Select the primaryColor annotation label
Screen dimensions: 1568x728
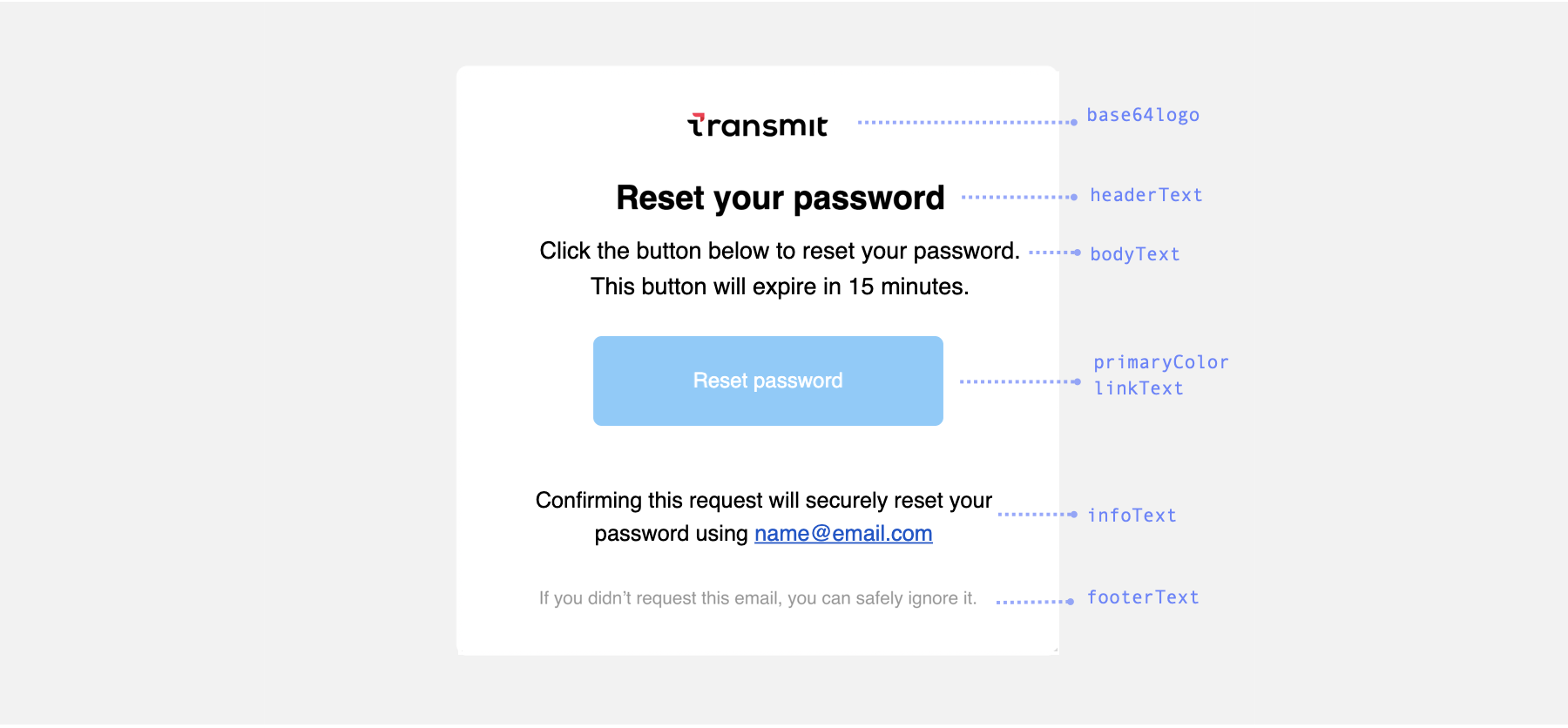point(1161,362)
